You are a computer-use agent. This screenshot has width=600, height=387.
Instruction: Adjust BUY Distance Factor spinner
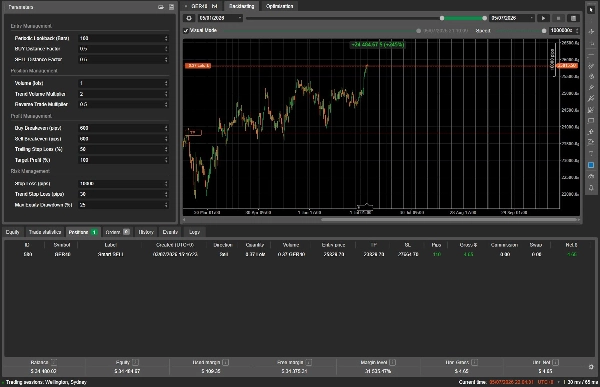tap(166, 49)
